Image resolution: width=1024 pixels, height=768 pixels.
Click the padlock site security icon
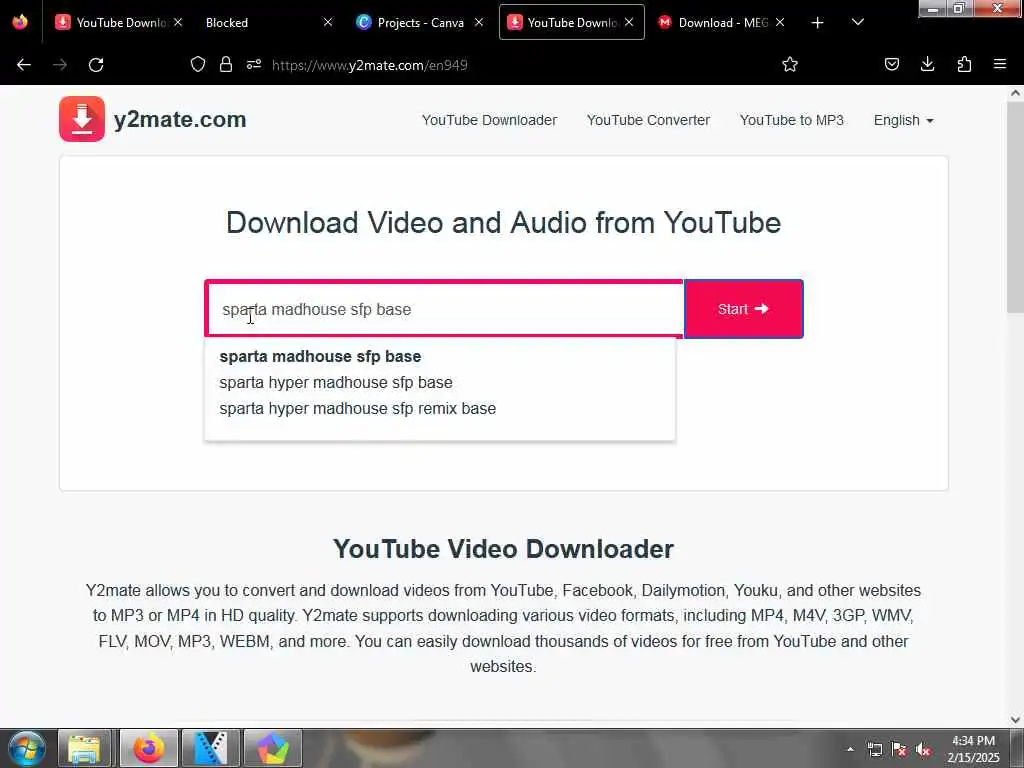(x=226, y=64)
